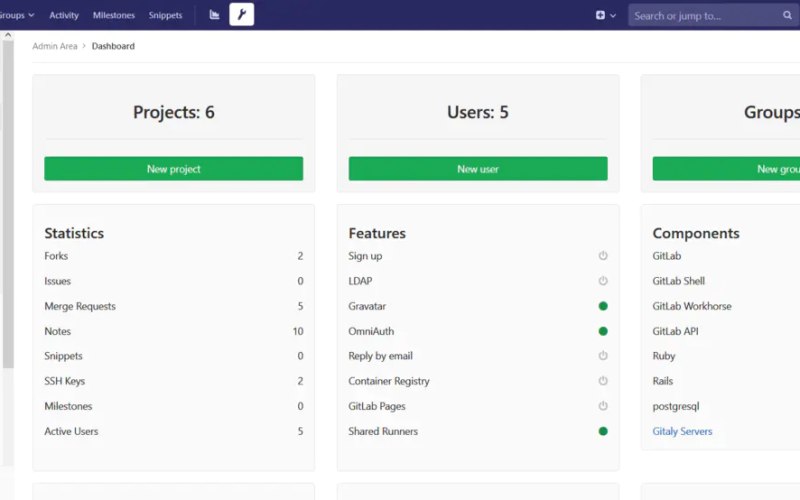Click the New group button
This screenshot has height=500, width=800.
click(726, 168)
